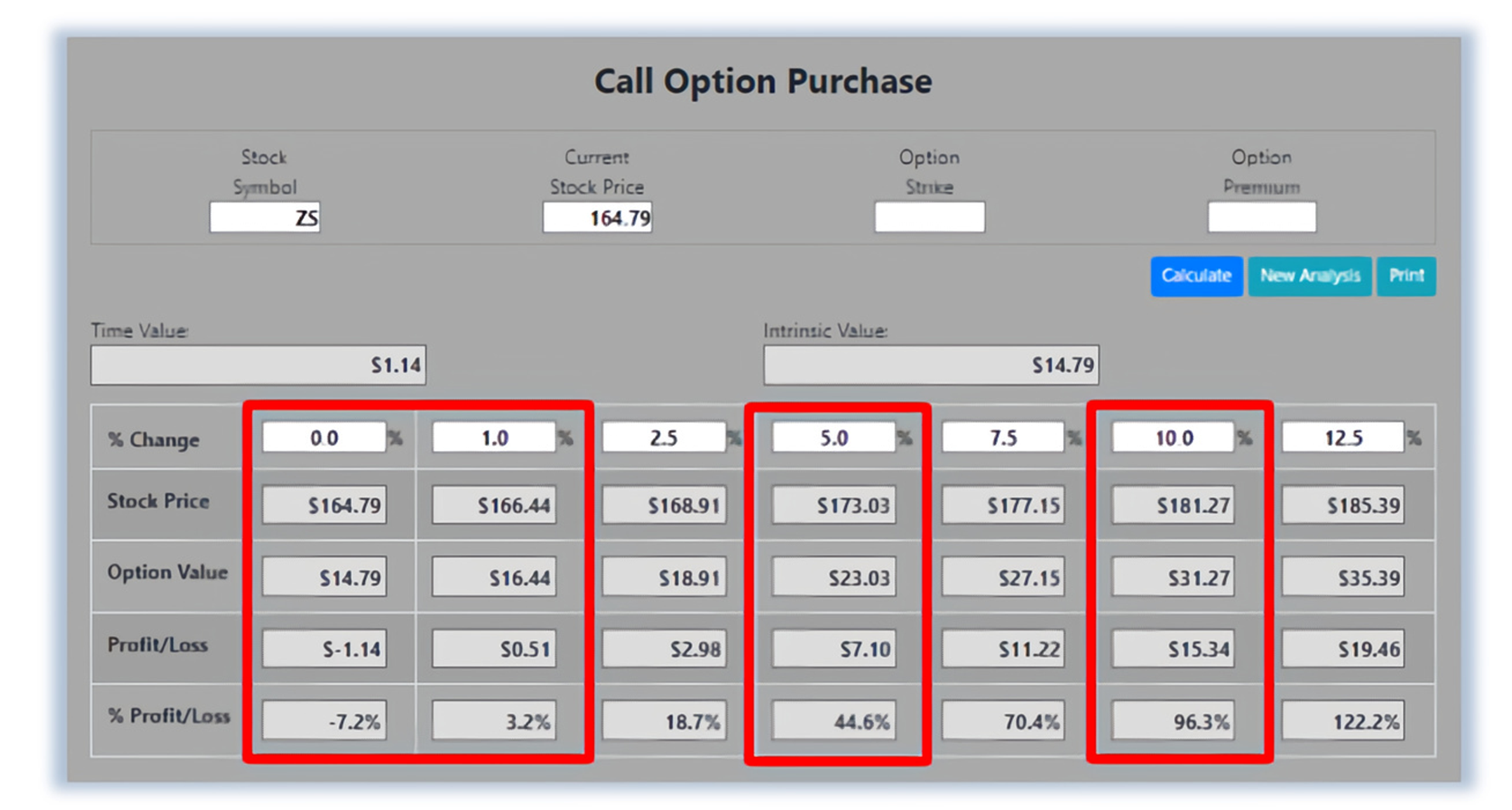Focus the Stock Symbol field

pyautogui.click(x=264, y=217)
